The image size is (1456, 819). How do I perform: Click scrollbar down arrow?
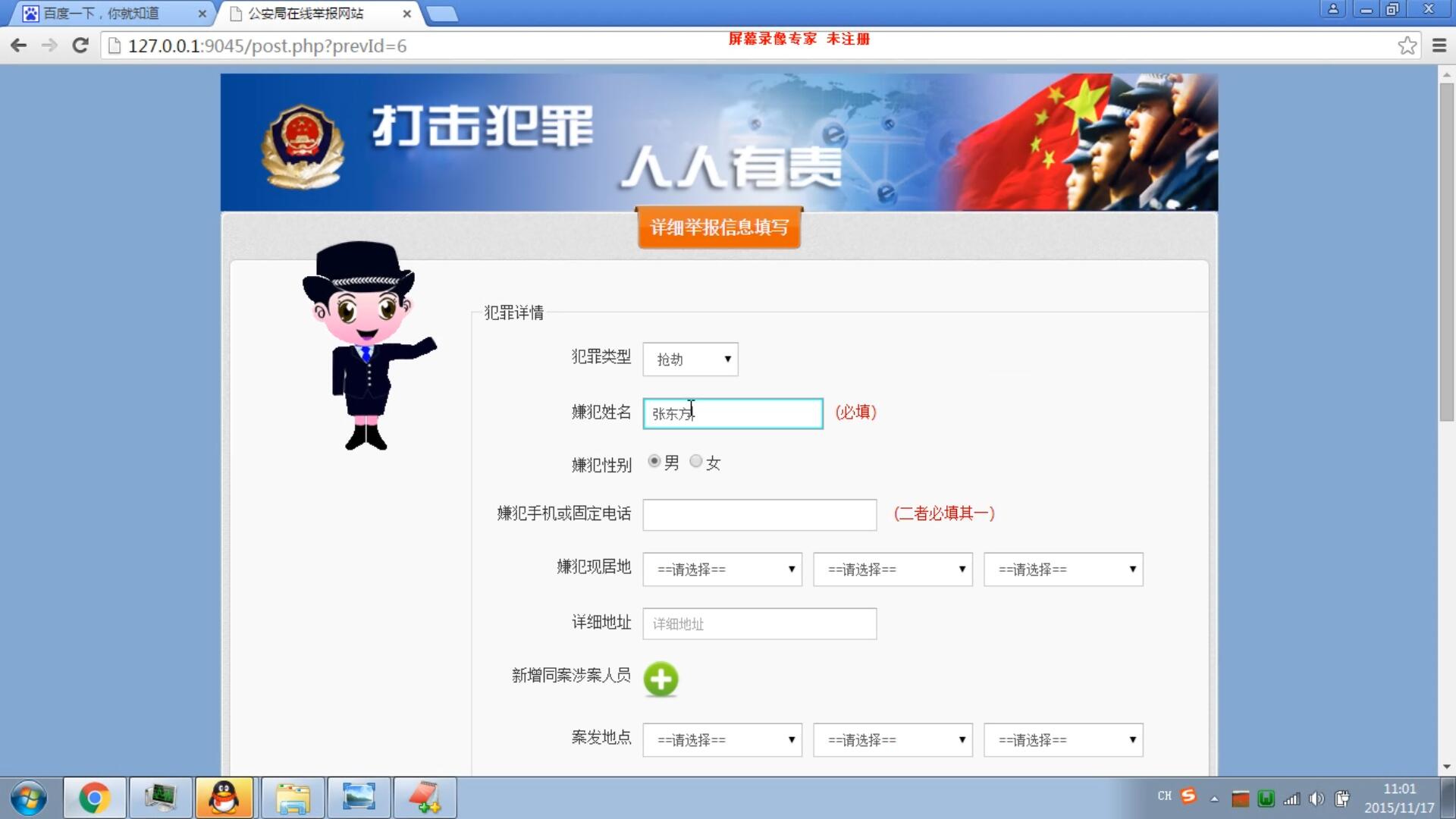coord(1446,767)
